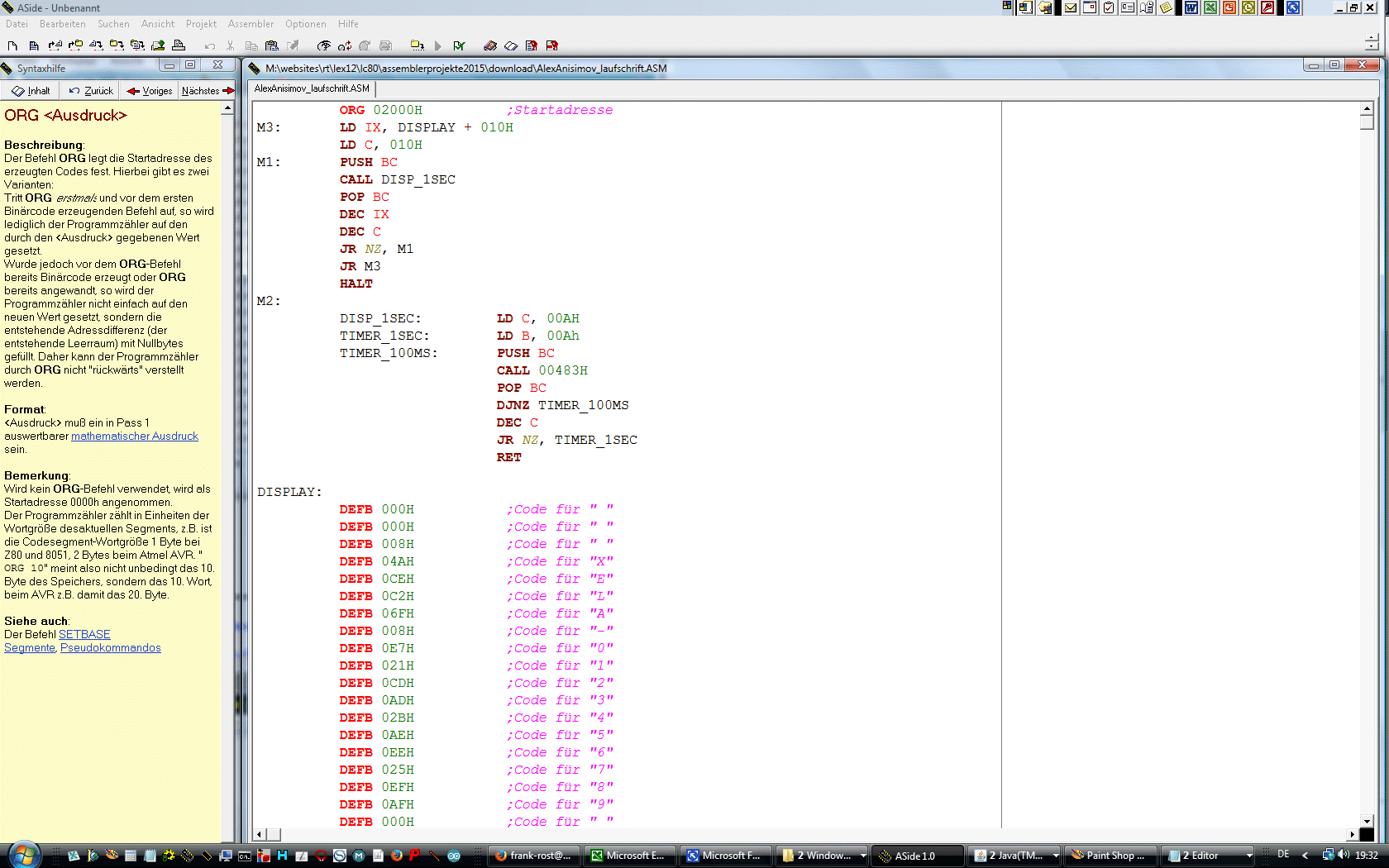
Task: Follow the mathematischer Ausdruck link
Action: click(135, 436)
